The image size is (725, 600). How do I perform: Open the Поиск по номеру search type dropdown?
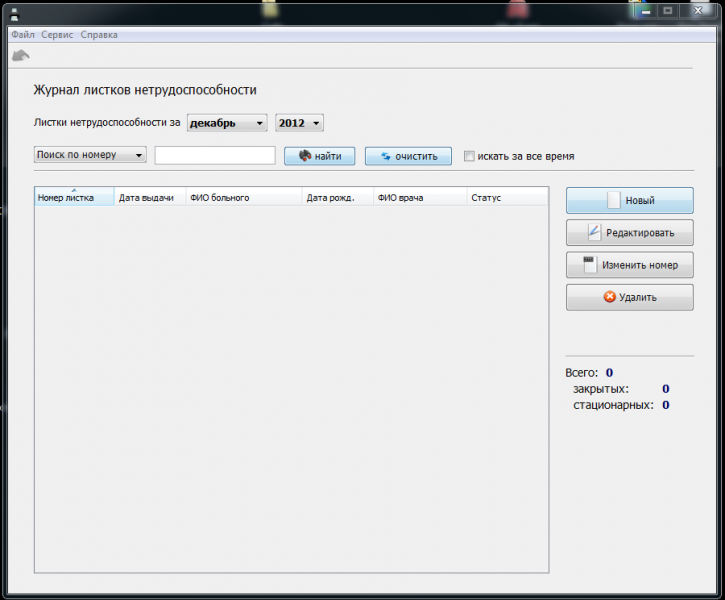pos(90,155)
